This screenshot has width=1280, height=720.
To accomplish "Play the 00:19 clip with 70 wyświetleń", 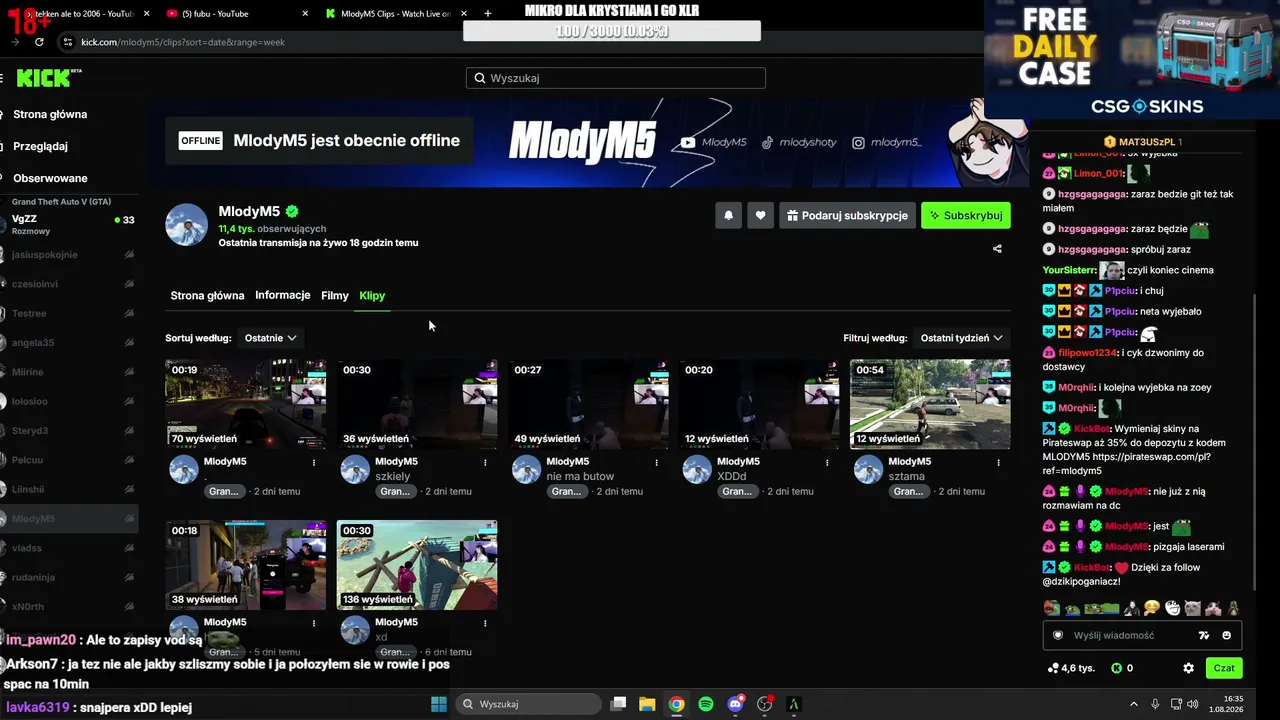I will 245,404.
